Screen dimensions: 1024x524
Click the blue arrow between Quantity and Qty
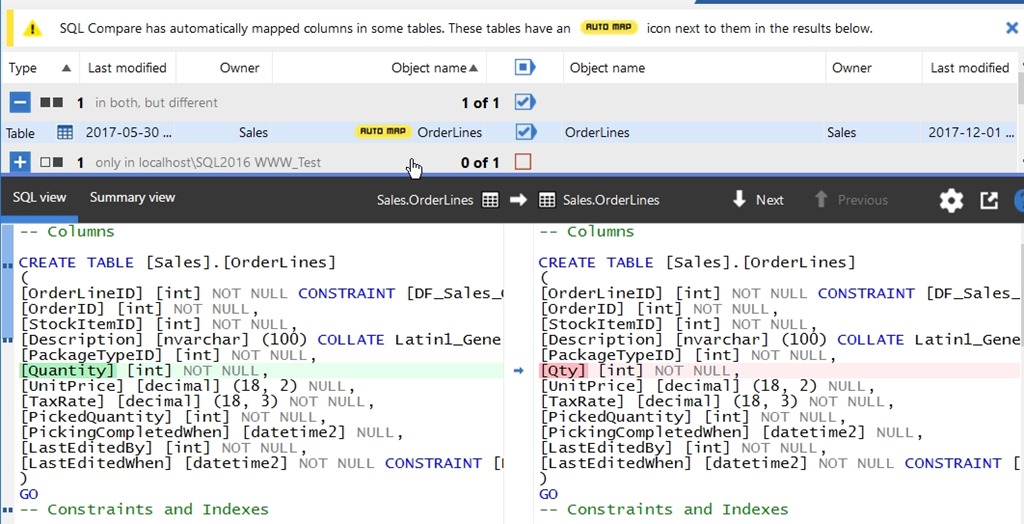pyautogui.click(x=518, y=371)
